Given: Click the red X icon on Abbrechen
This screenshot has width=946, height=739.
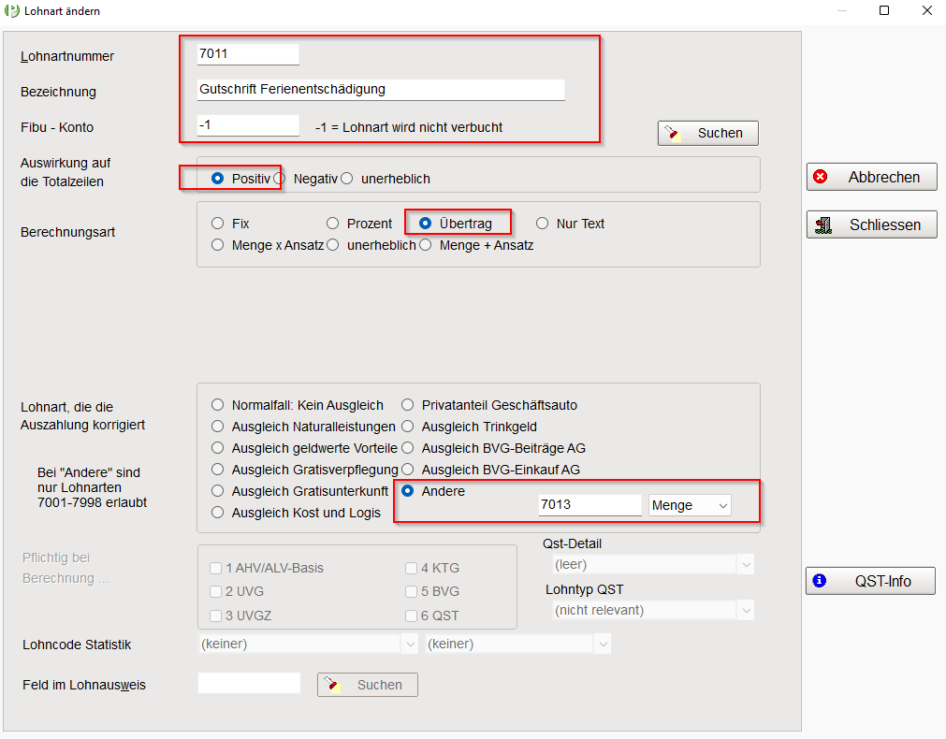Looking at the screenshot, I should click(821, 177).
